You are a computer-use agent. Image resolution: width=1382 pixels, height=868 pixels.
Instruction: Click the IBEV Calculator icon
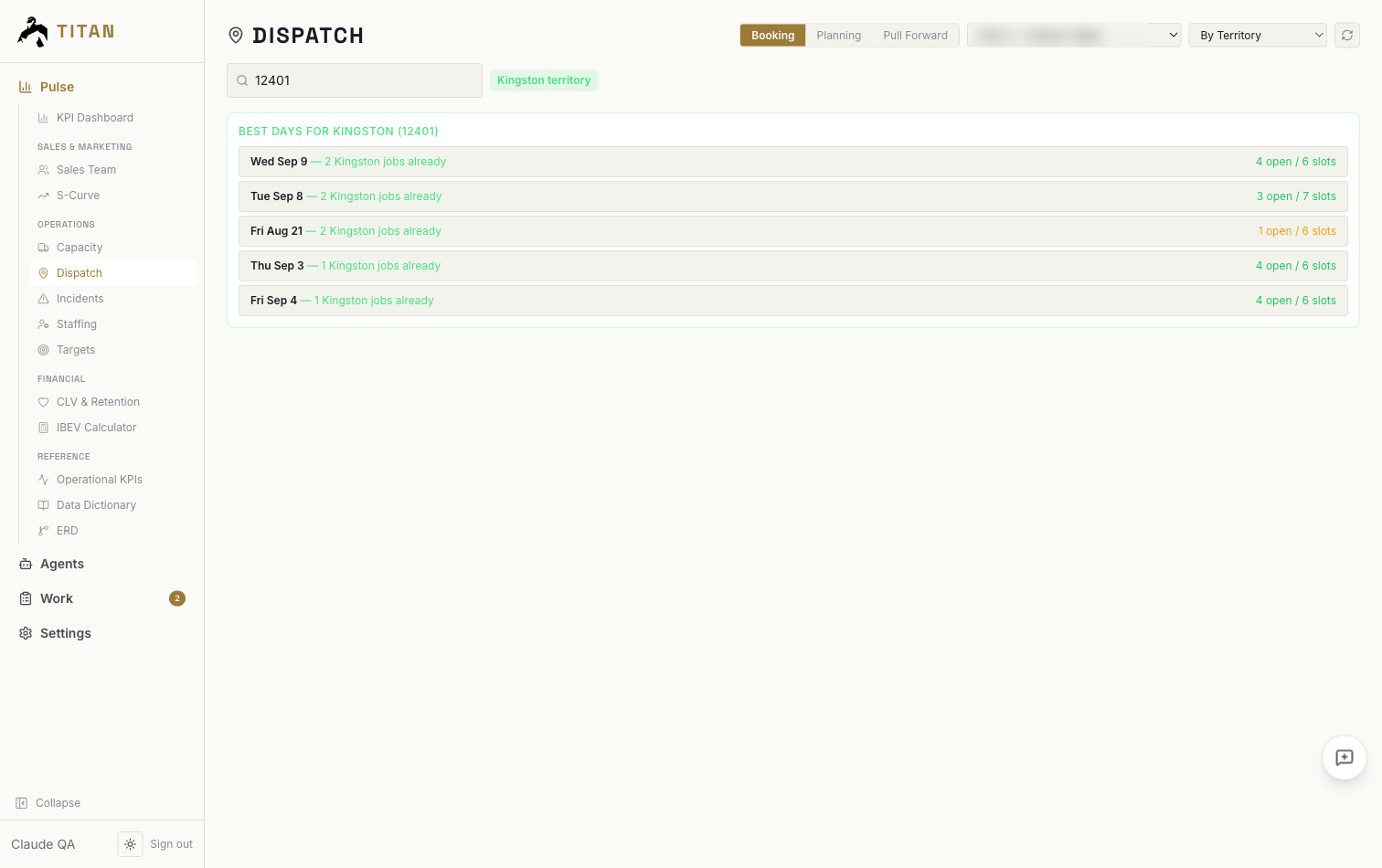43,428
